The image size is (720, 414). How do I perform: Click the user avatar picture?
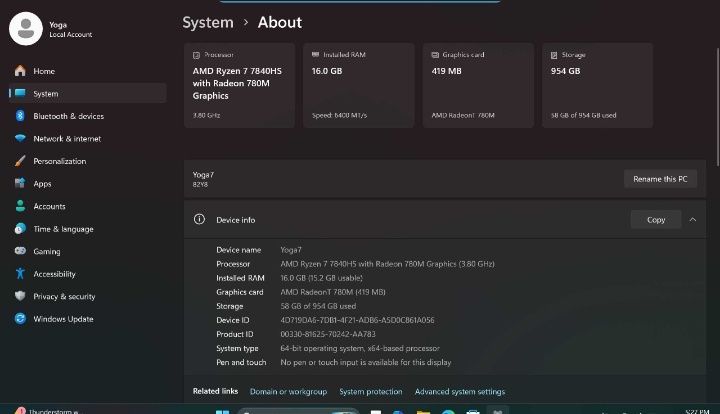tap(26, 28)
